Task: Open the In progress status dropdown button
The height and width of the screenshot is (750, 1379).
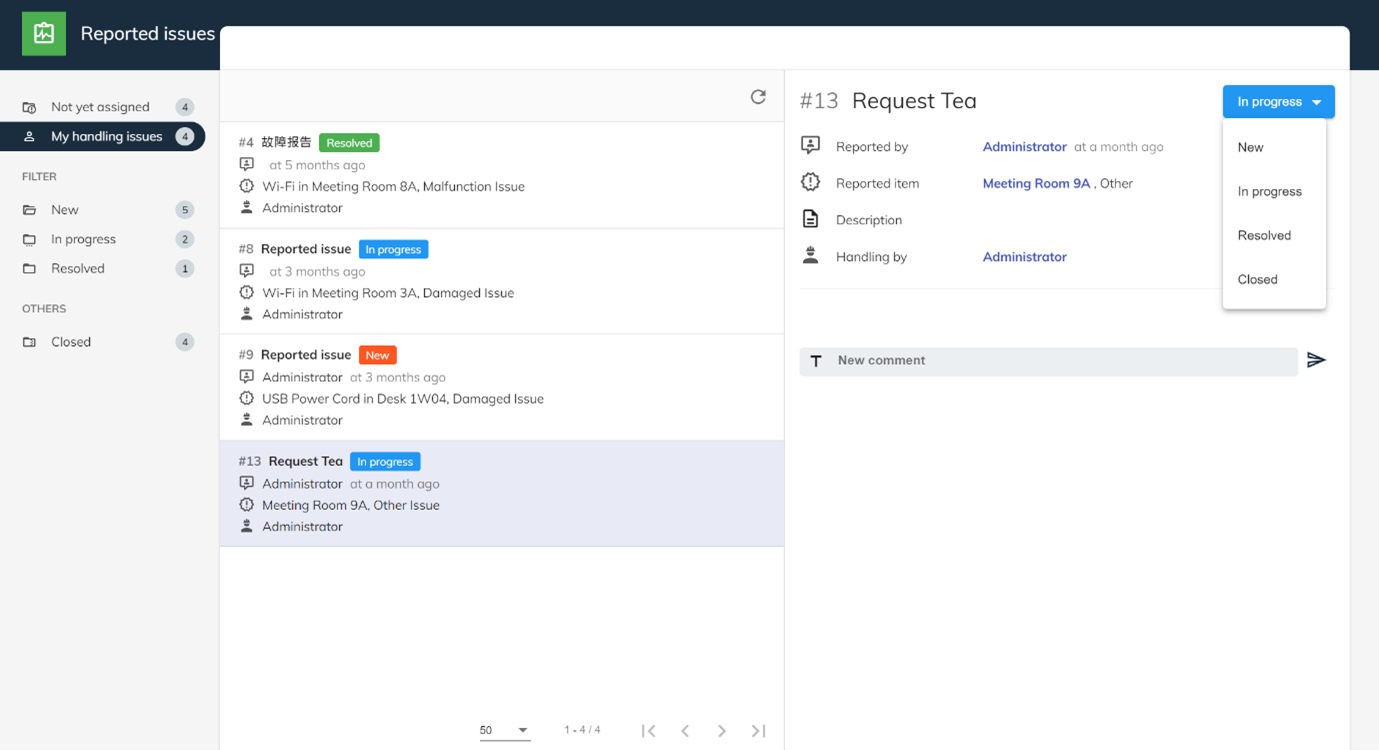Action: (x=1277, y=102)
